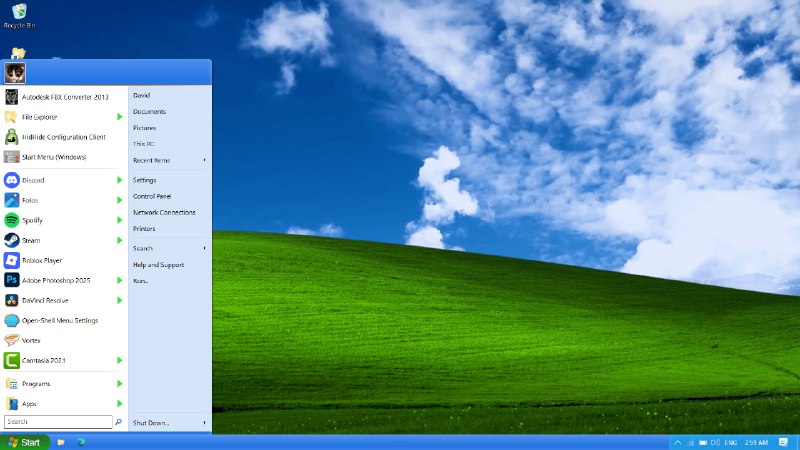This screenshot has height=450, width=800.
Task: Click the taskbar File Explorer icon
Action: (x=61, y=442)
